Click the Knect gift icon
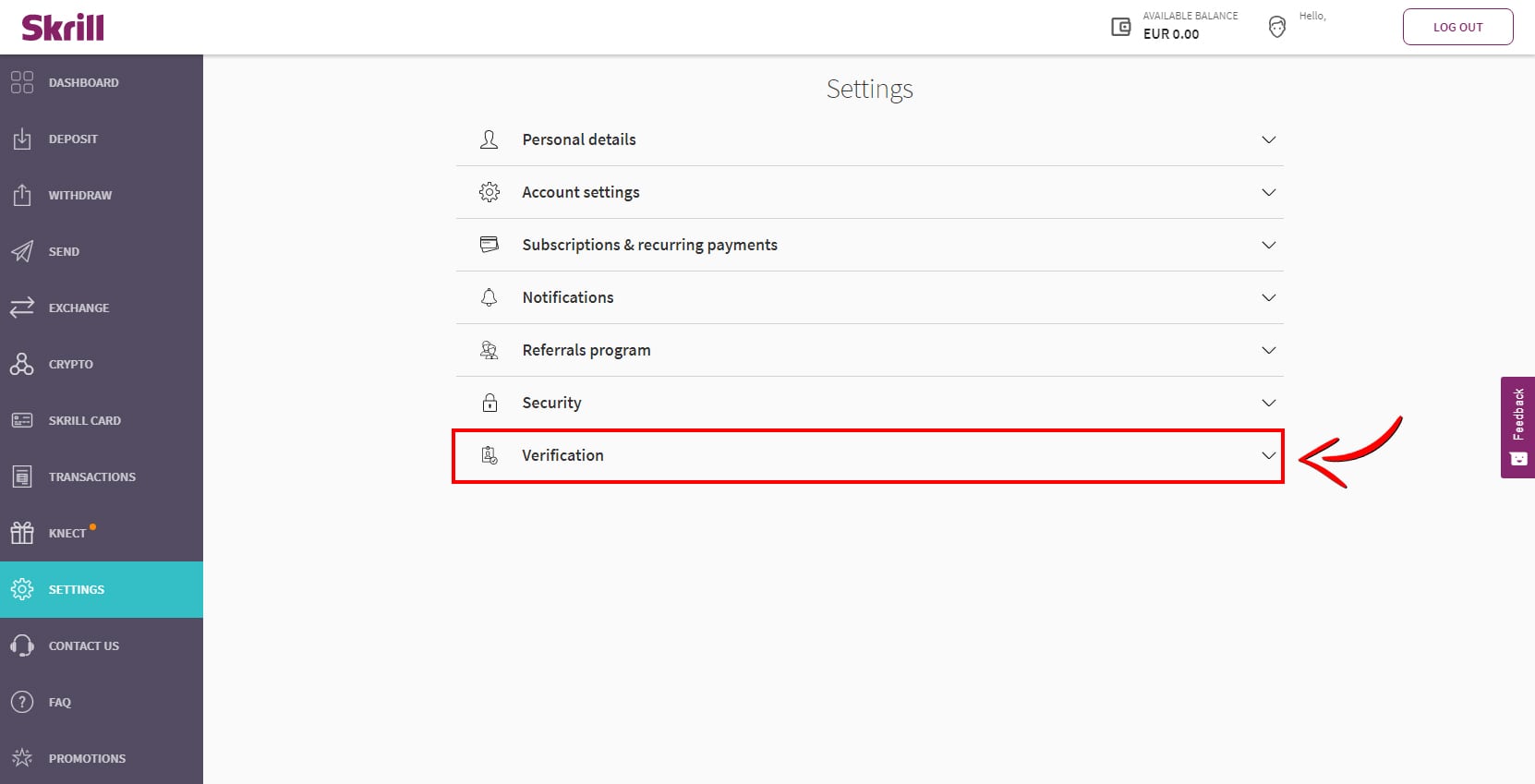Image resolution: width=1535 pixels, height=784 pixels. point(22,533)
